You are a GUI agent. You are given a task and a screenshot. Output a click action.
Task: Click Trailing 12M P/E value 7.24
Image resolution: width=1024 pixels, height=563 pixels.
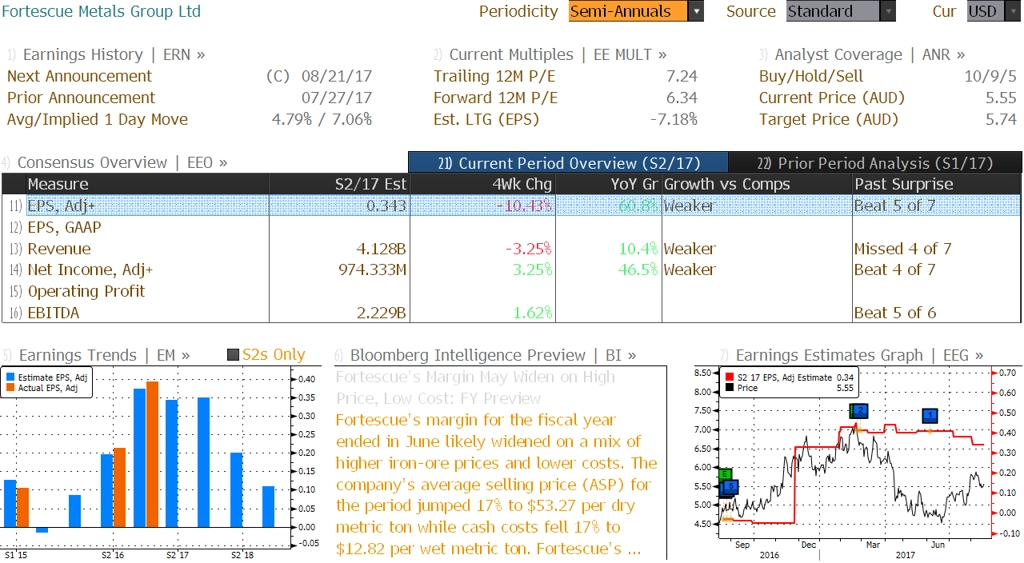682,76
